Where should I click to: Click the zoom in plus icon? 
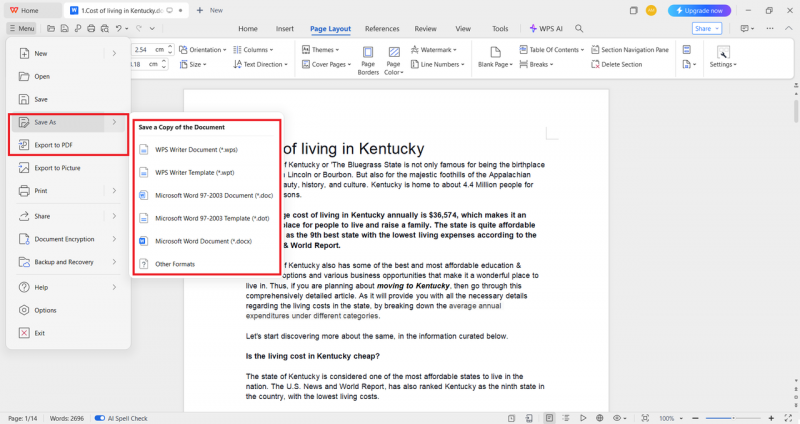tap(771, 418)
